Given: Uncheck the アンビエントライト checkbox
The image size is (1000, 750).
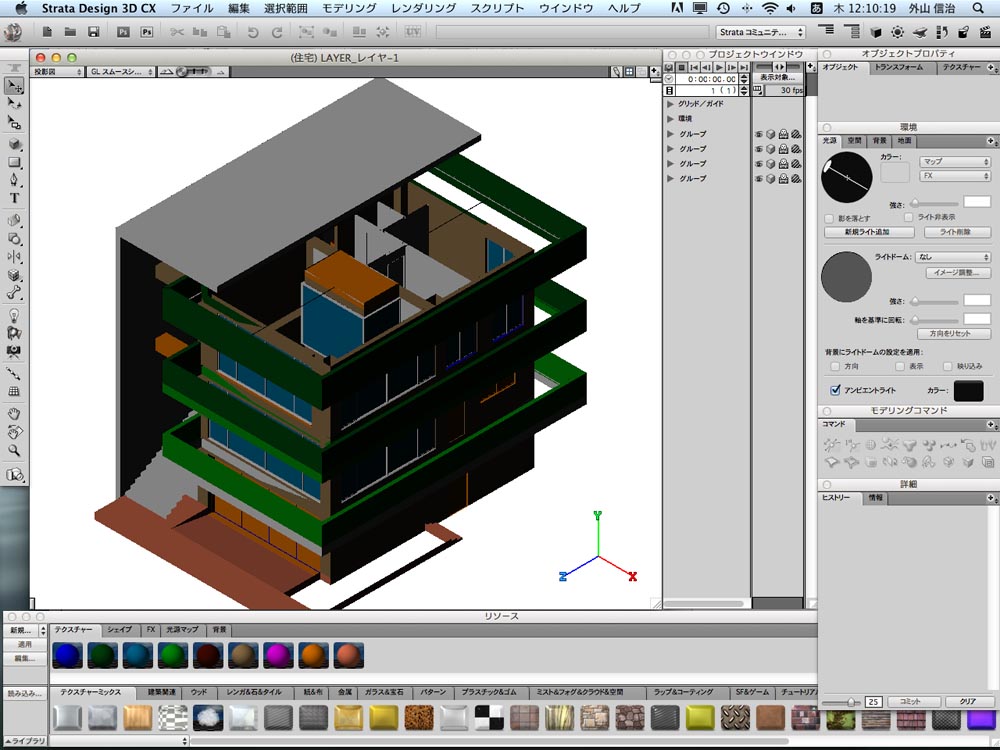Looking at the screenshot, I should click(835, 391).
